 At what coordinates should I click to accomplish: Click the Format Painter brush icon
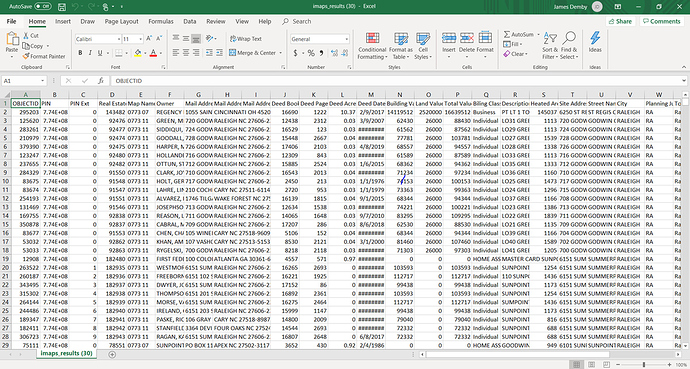(26, 56)
